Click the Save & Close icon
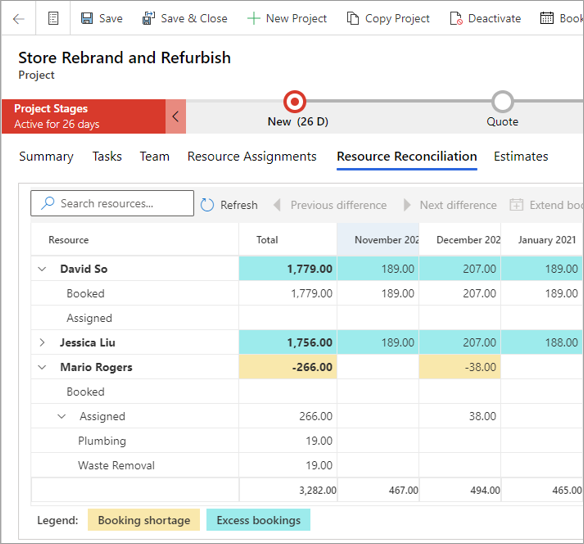Viewport: 584px width, 544px height. pos(148,18)
